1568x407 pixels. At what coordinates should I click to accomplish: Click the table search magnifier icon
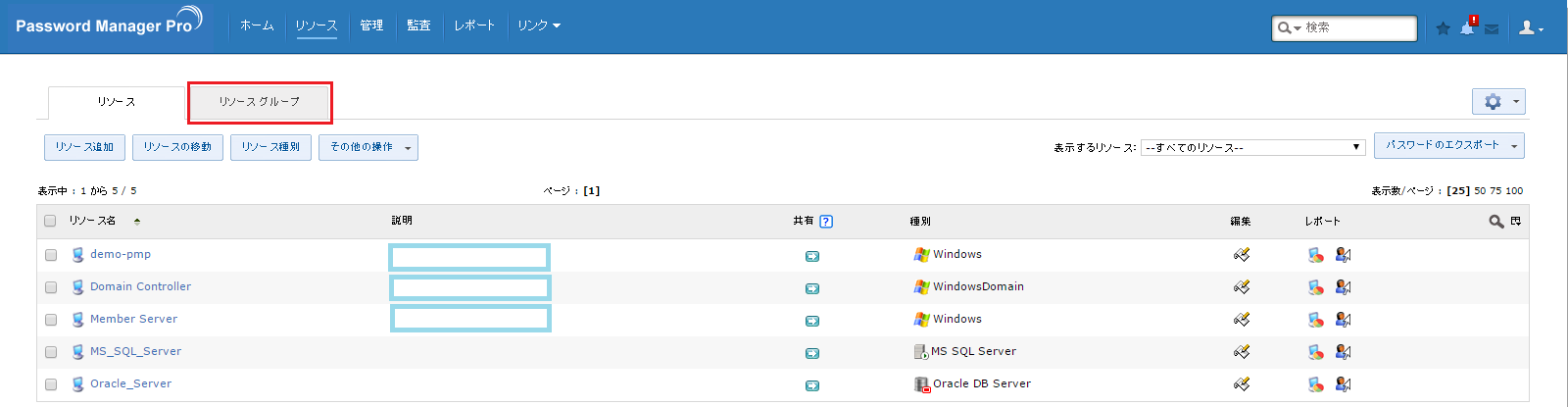click(x=1495, y=222)
